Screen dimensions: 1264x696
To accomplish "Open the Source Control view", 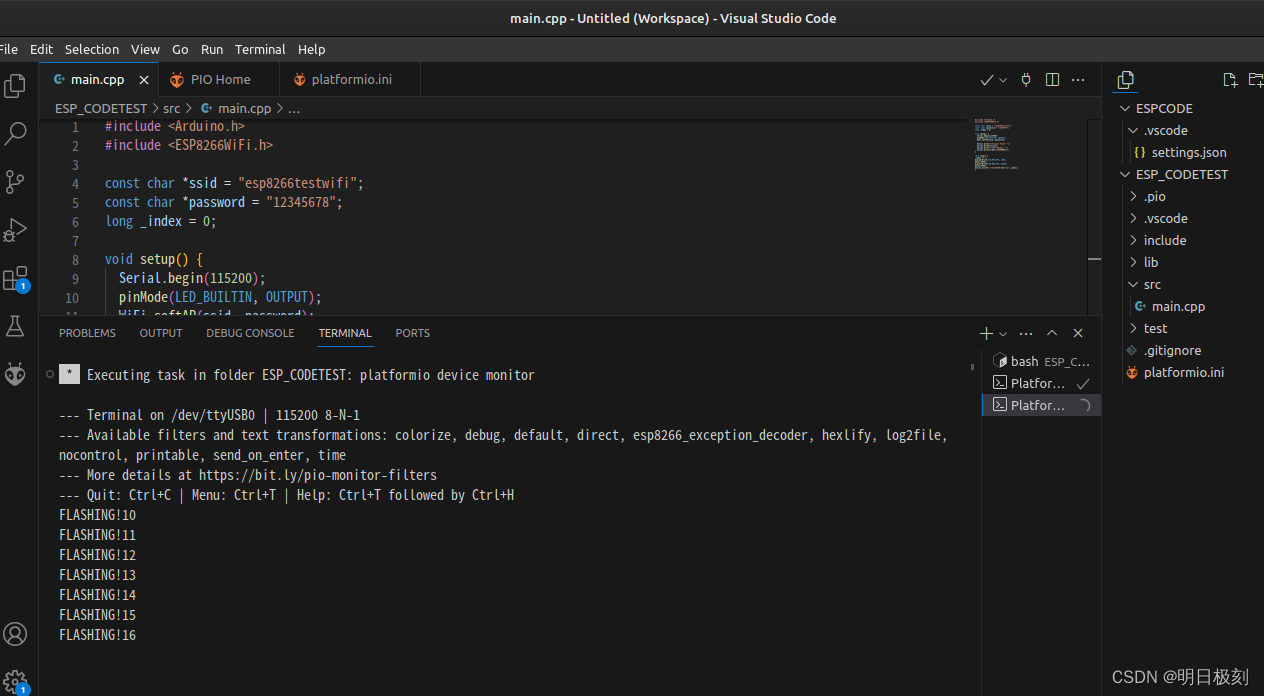I will (15, 181).
